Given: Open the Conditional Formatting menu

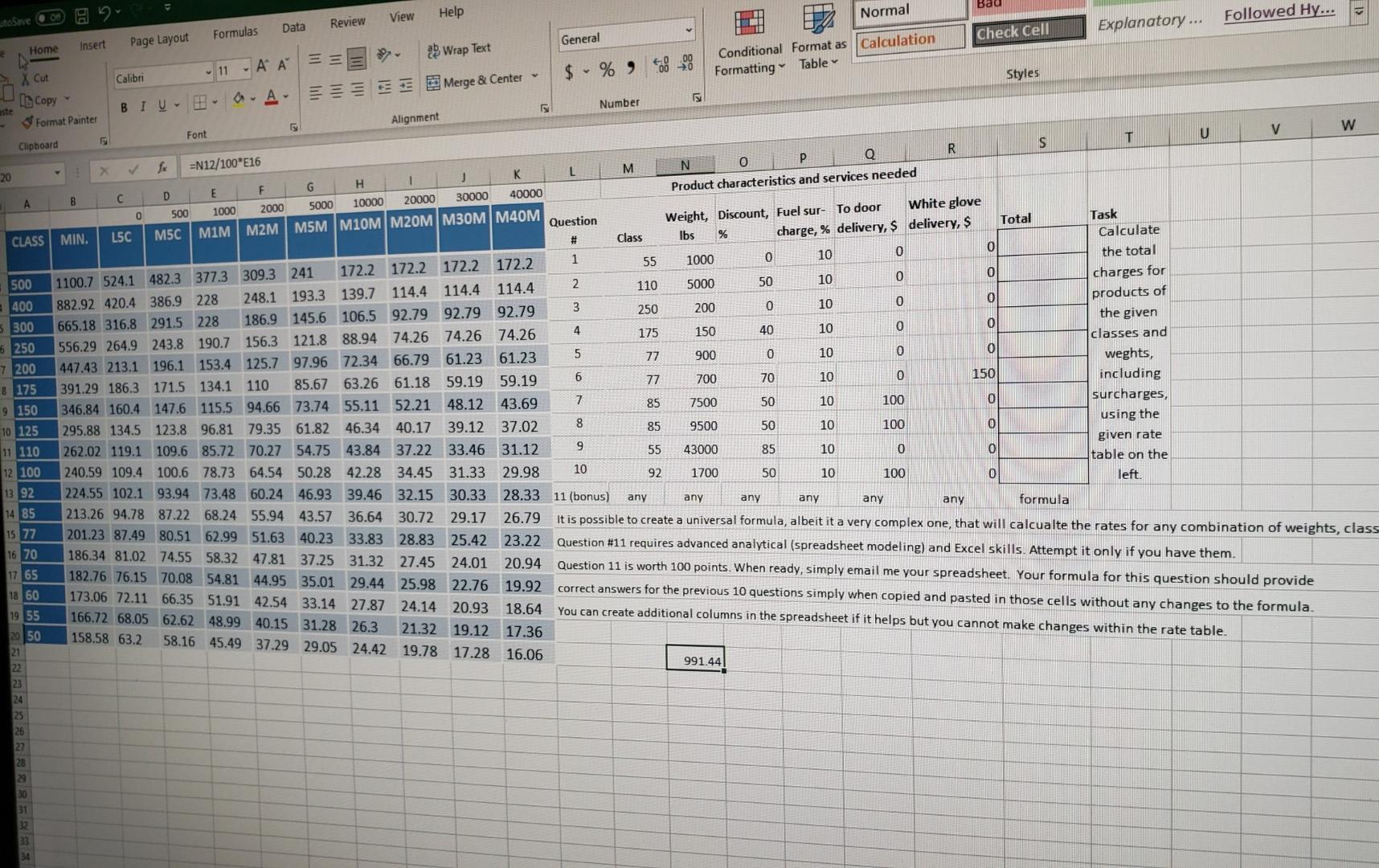Looking at the screenshot, I should (750, 42).
